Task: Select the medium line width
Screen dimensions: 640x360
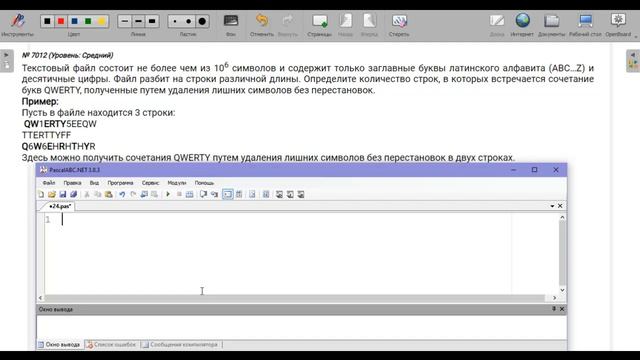Action: [x=138, y=21]
